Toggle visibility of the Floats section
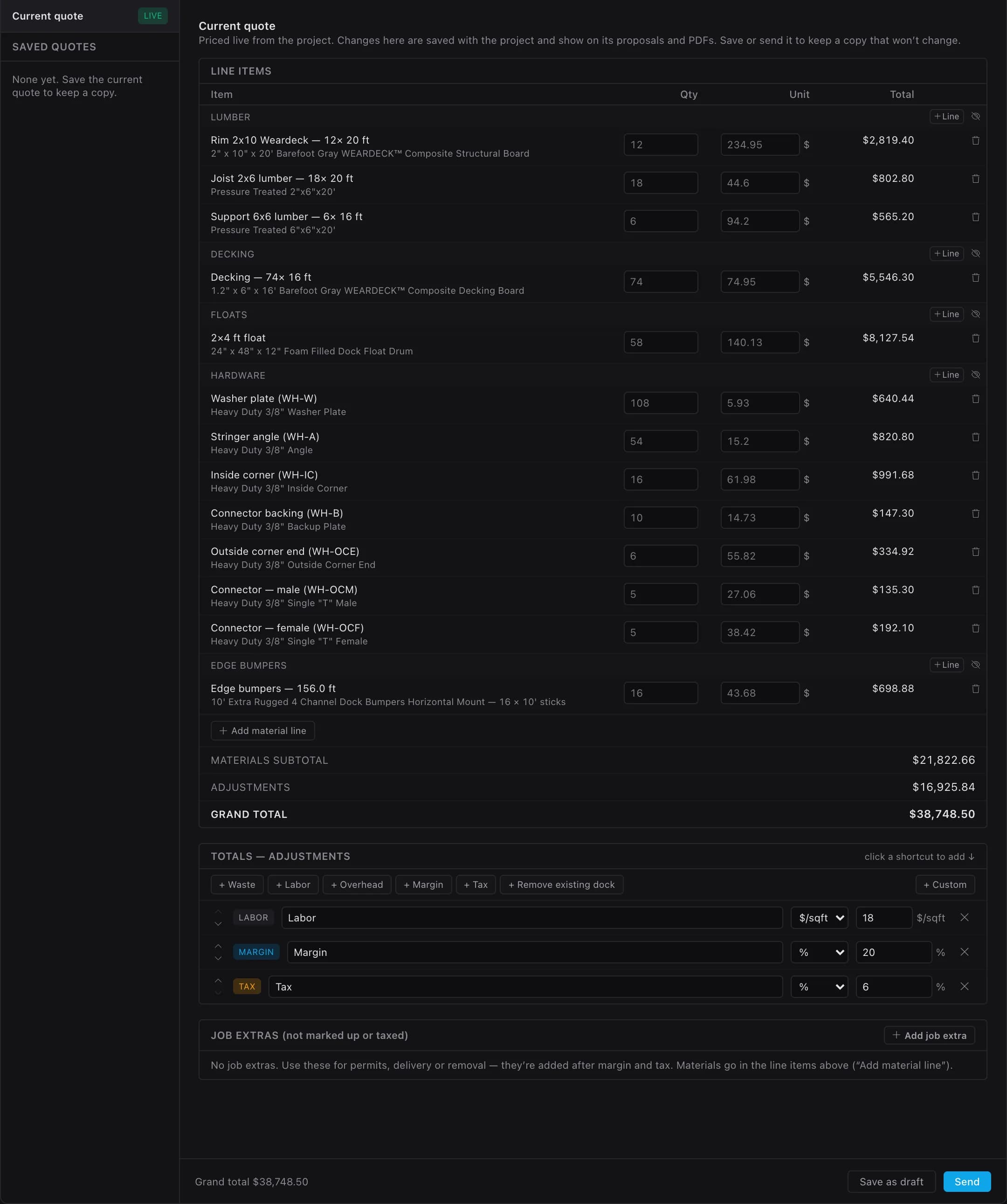Viewport: 1007px width, 1204px height. (x=975, y=314)
